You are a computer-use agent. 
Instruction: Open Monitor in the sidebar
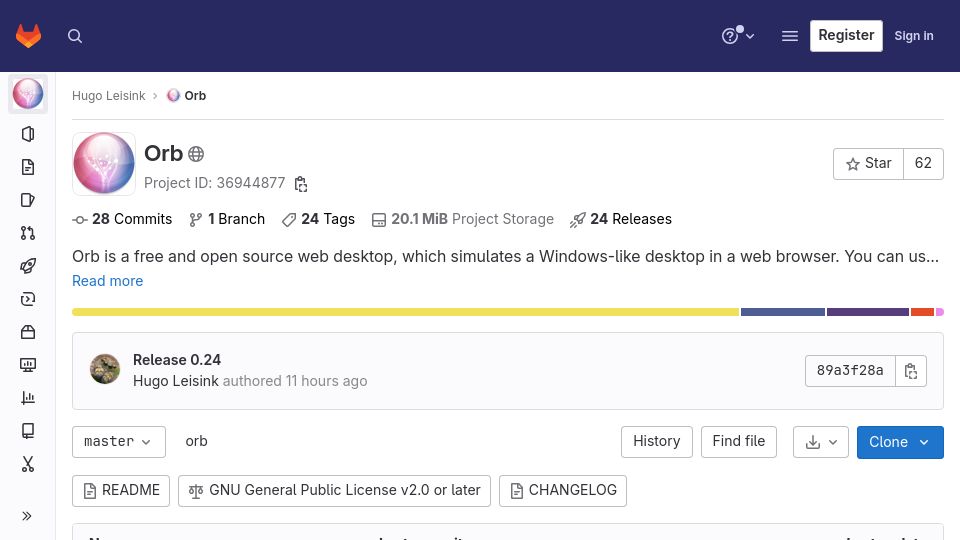tap(28, 366)
